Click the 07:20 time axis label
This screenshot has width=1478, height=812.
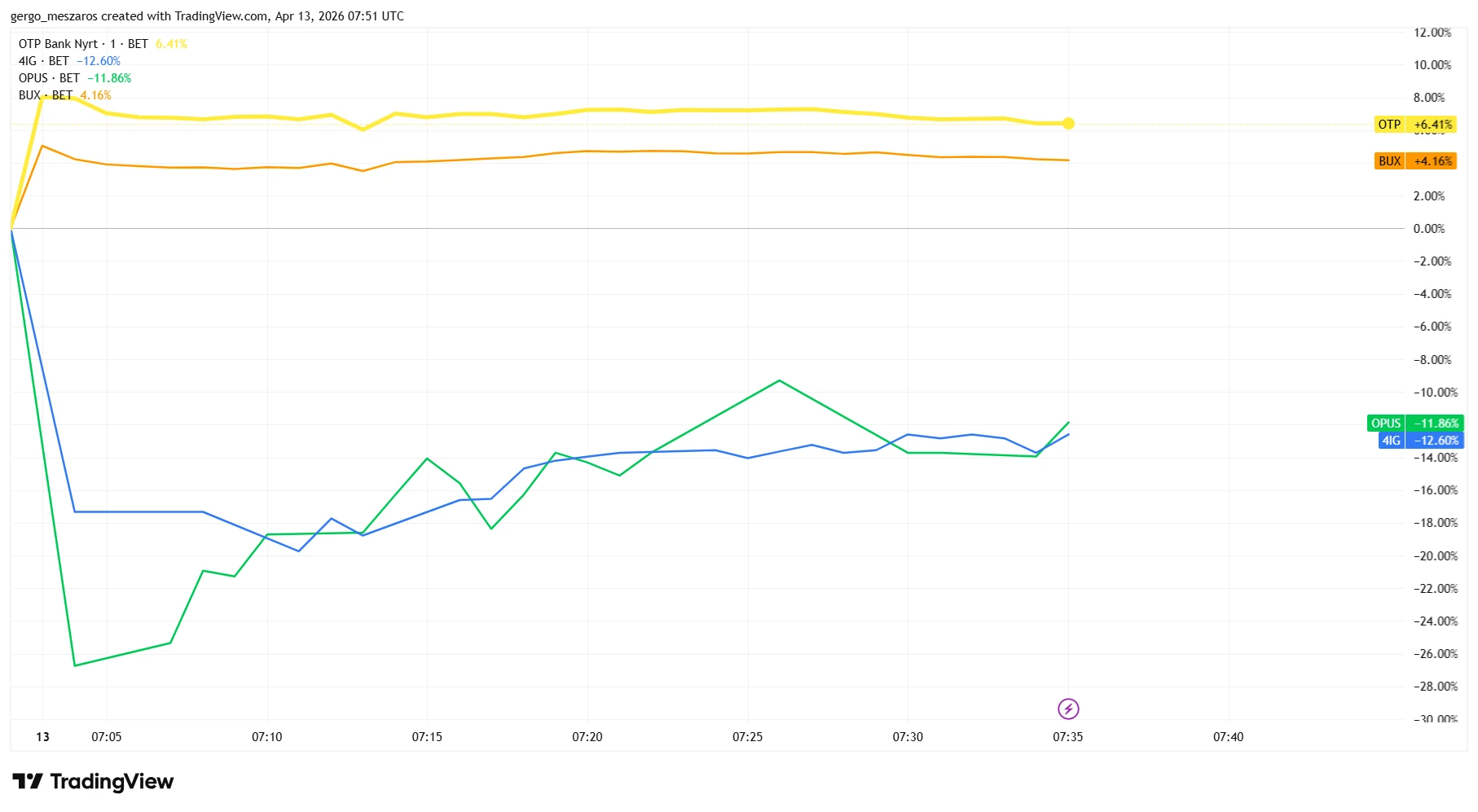587,737
